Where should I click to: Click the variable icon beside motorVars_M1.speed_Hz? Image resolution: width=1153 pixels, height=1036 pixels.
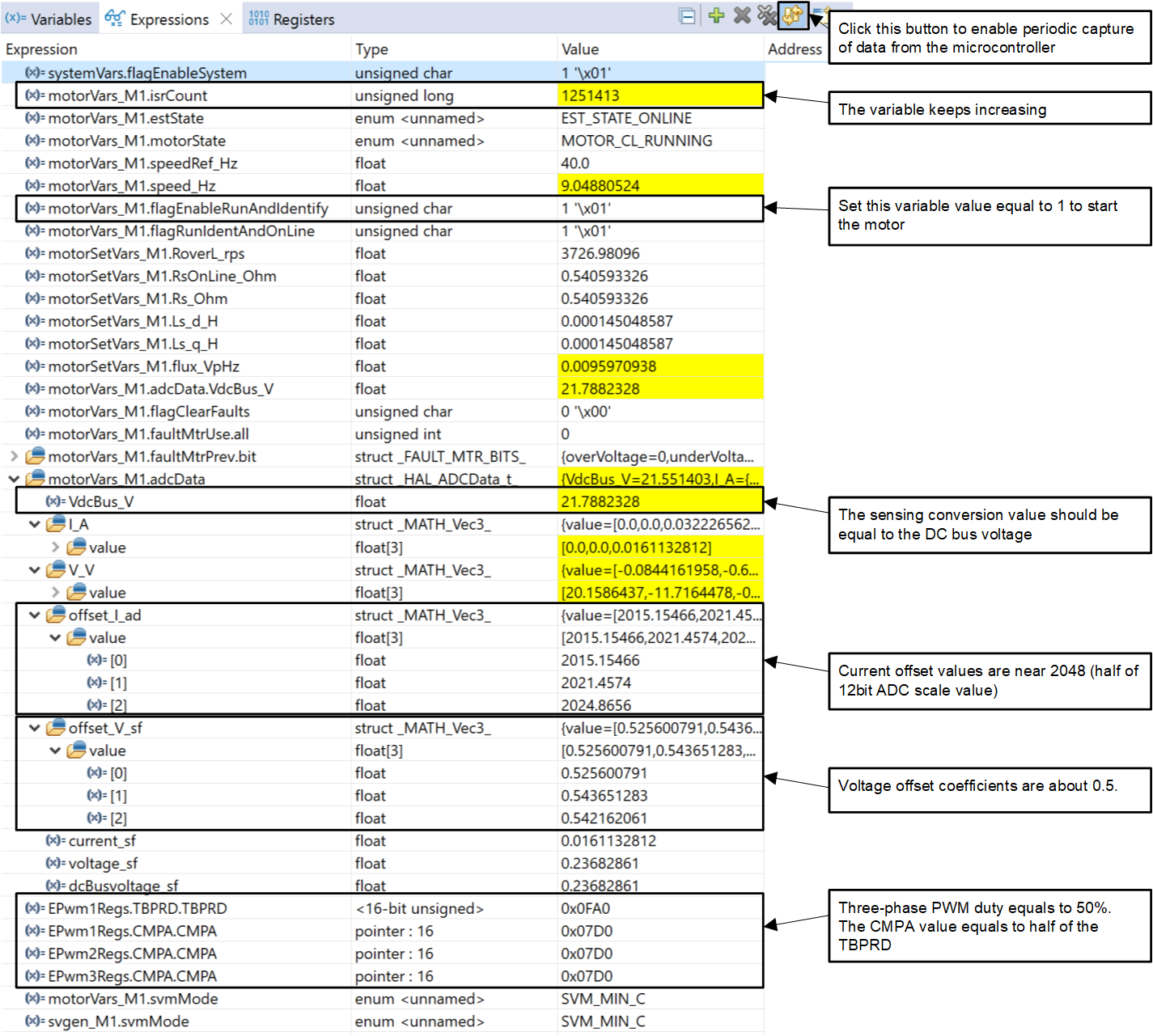(x=35, y=186)
